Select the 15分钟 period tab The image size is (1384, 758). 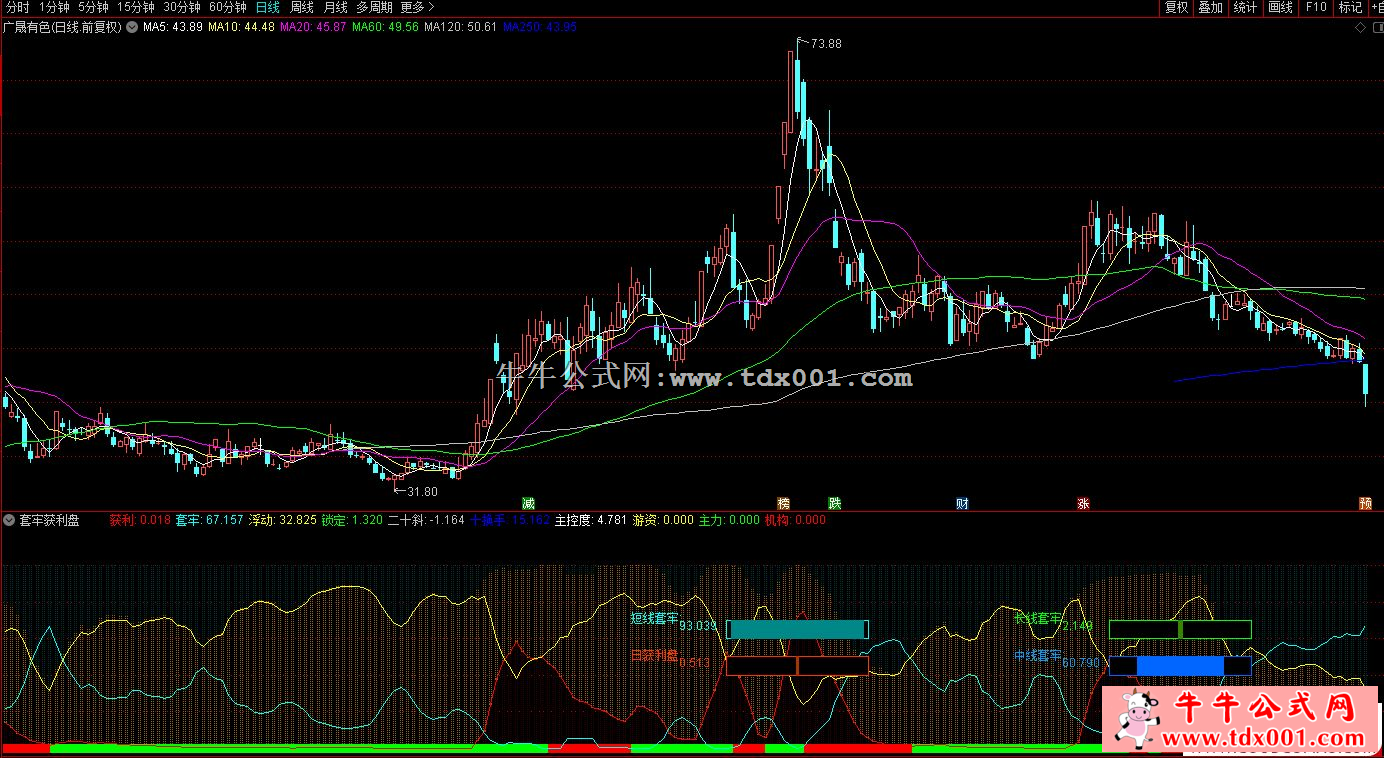136,7
